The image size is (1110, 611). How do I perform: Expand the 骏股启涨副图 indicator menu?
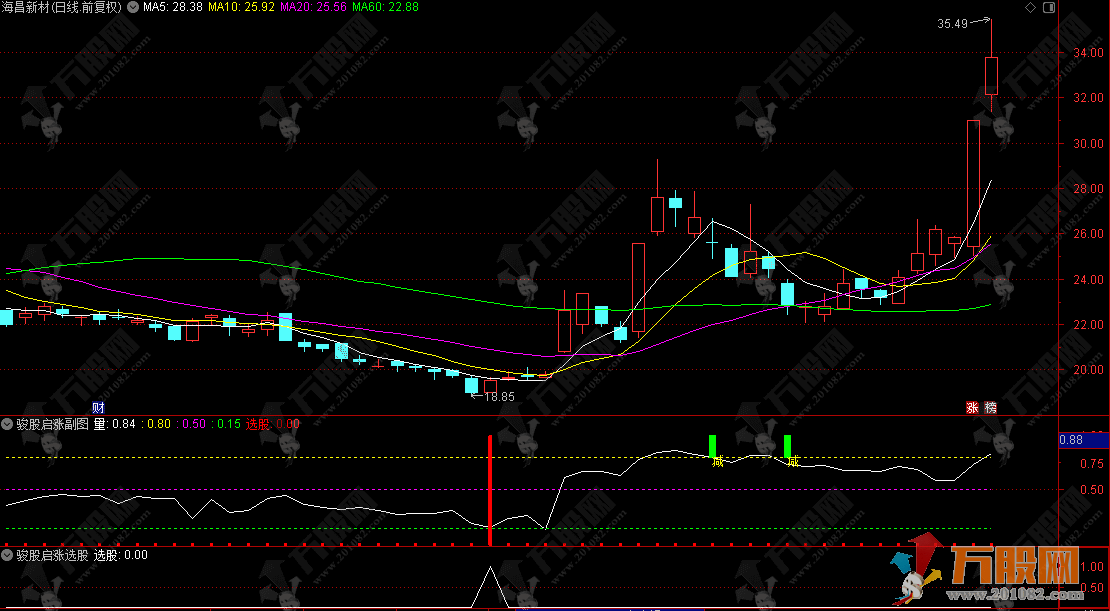tap(8, 424)
